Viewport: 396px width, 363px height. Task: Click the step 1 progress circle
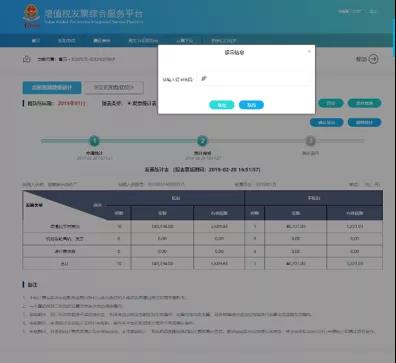tap(95, 141)
